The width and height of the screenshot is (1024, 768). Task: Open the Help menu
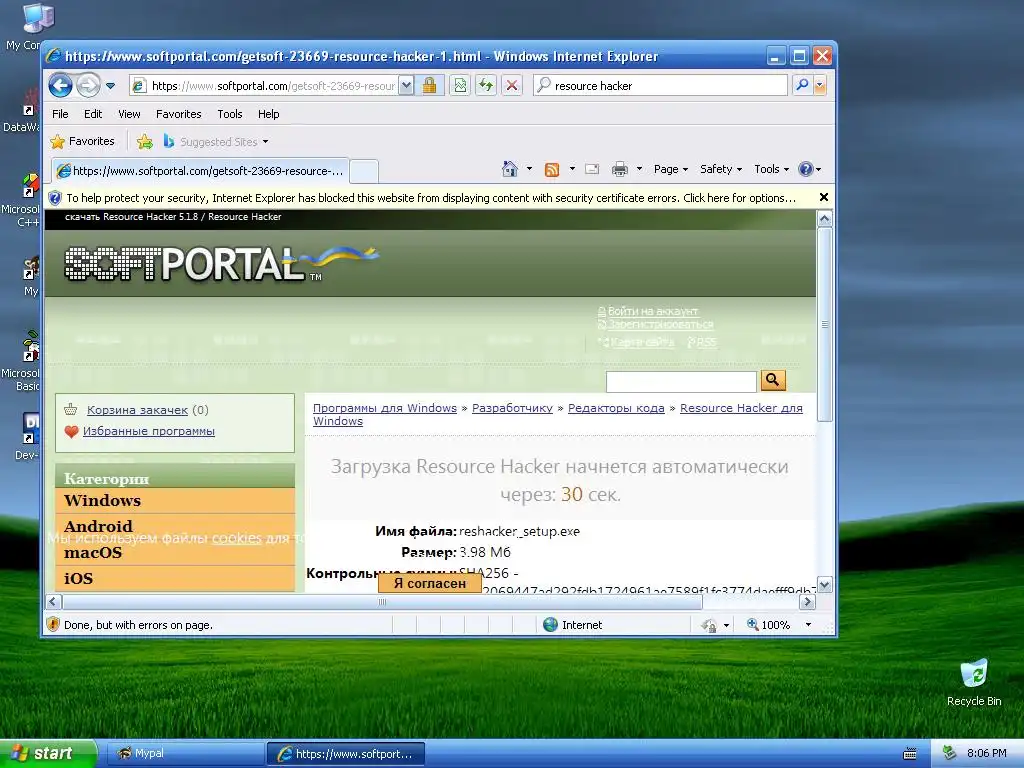point(268,114)
